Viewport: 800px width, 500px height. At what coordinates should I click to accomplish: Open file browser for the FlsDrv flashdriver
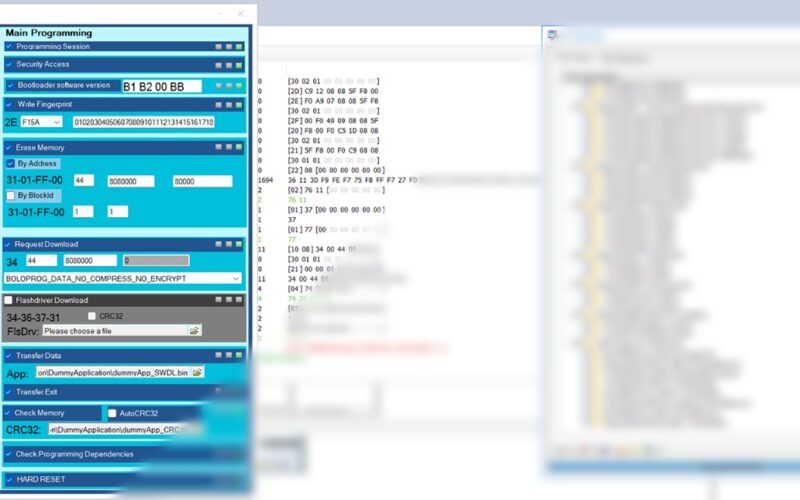194,330
